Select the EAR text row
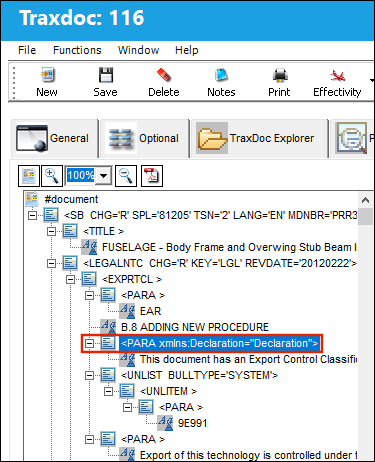 pyautogui.click(x=150, y=311)
